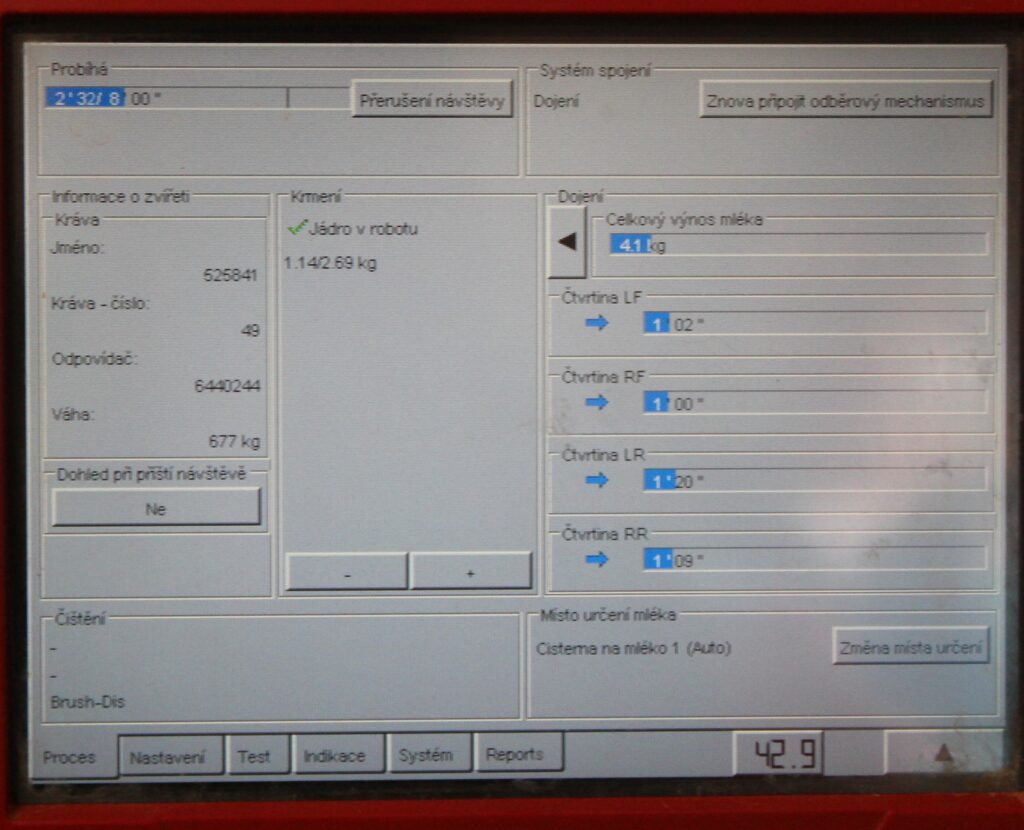Click the blue arrow for Čtvrtina LR
This screenshot has height=830, width=1024.
coord(597,480)
